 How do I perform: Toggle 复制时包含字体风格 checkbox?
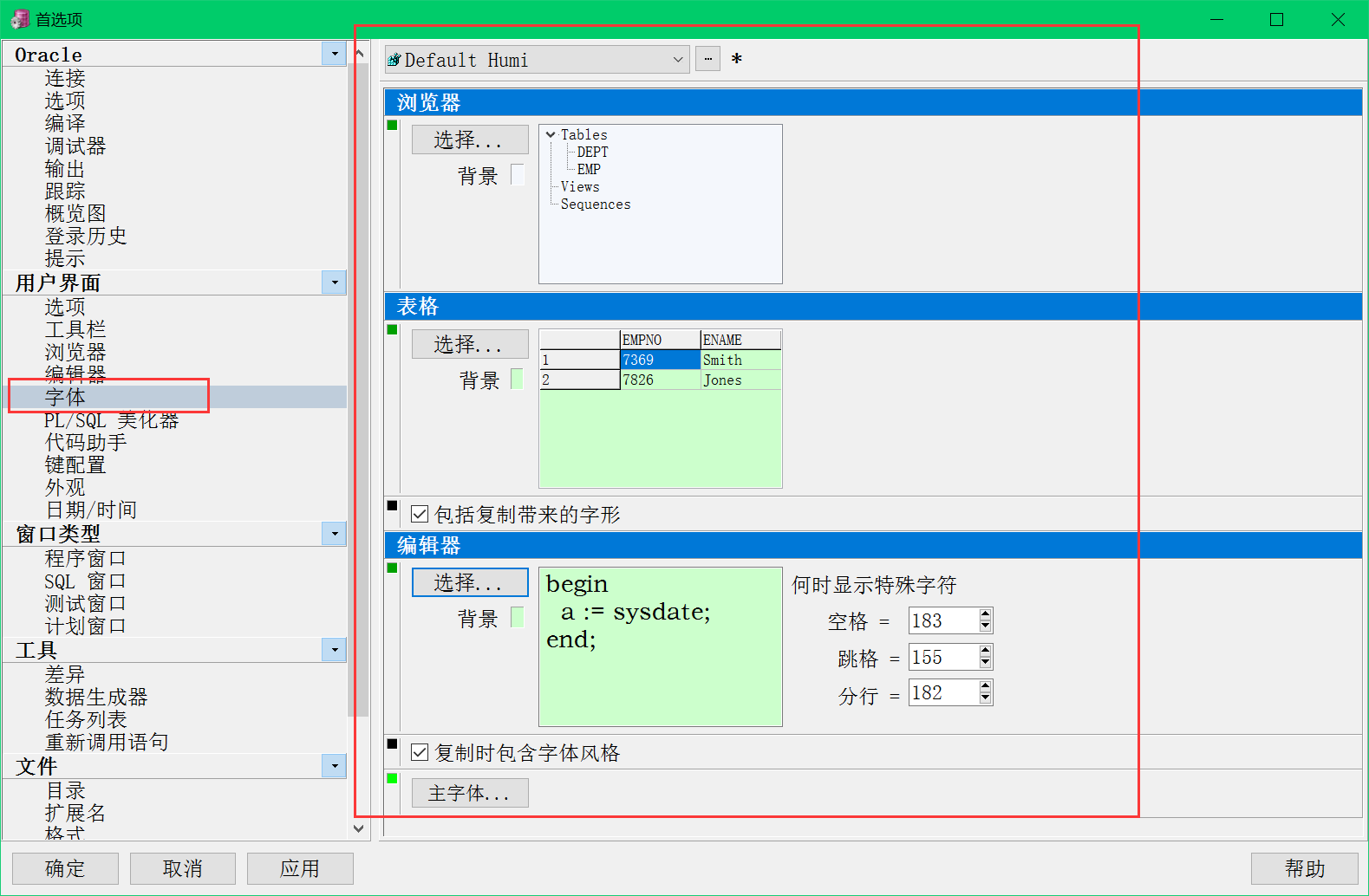420,752
